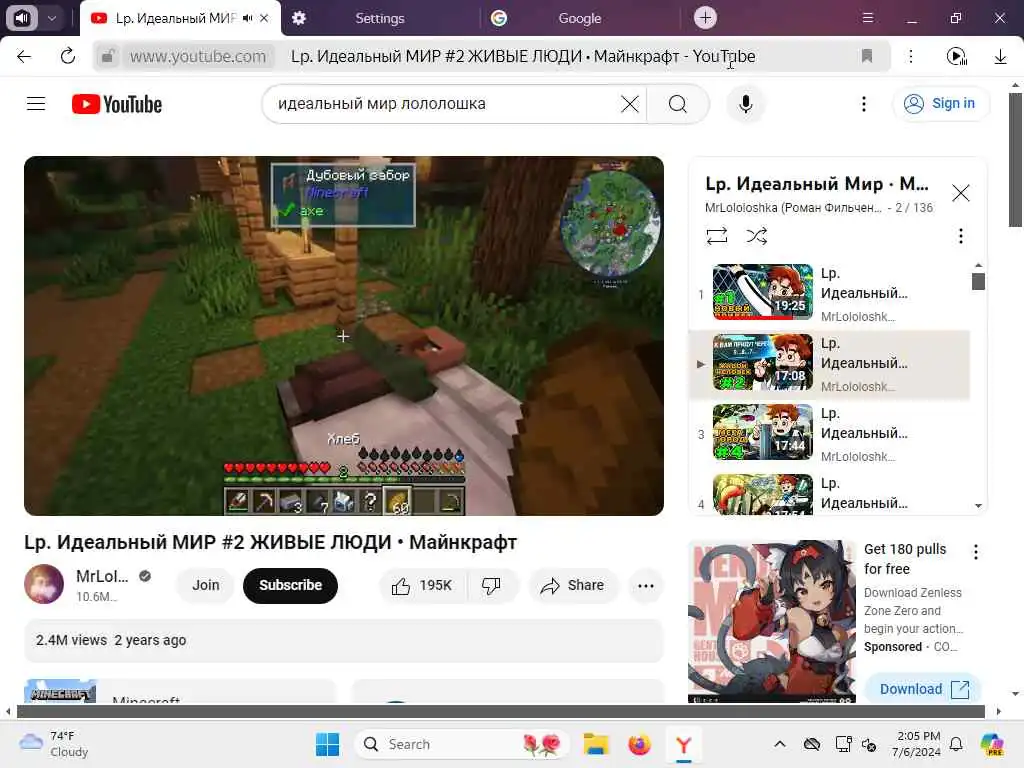Image resolution: width=1024 pixels, height=768 pixels.
Task: Play playlist video 1 with 19:25 duration
Action: pos(763,292)
